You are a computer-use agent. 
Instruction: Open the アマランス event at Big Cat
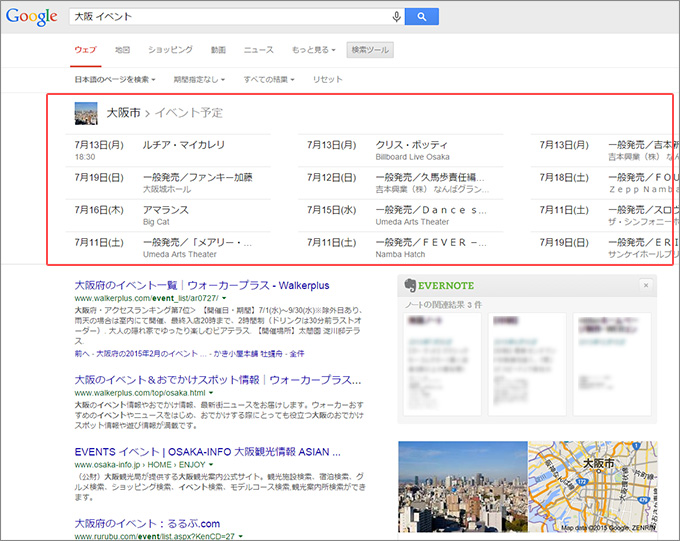pyautogui.click(x=166, y=210)
